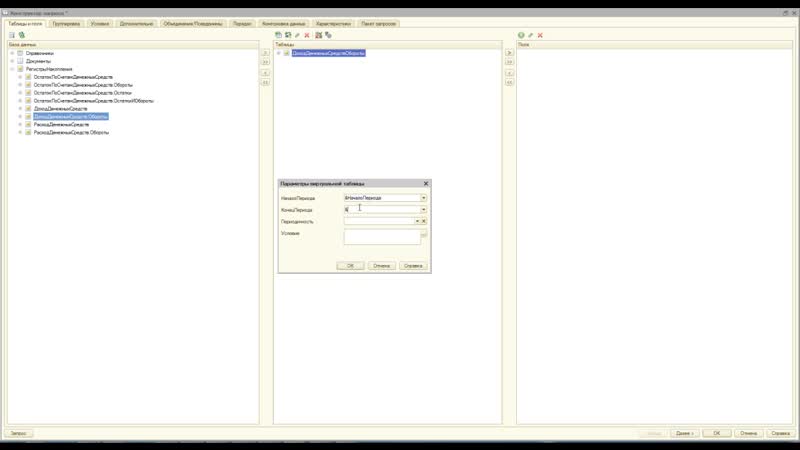Open КонецПериода dropdown list
The image size is (800, 450).
(x=424, y=210)
